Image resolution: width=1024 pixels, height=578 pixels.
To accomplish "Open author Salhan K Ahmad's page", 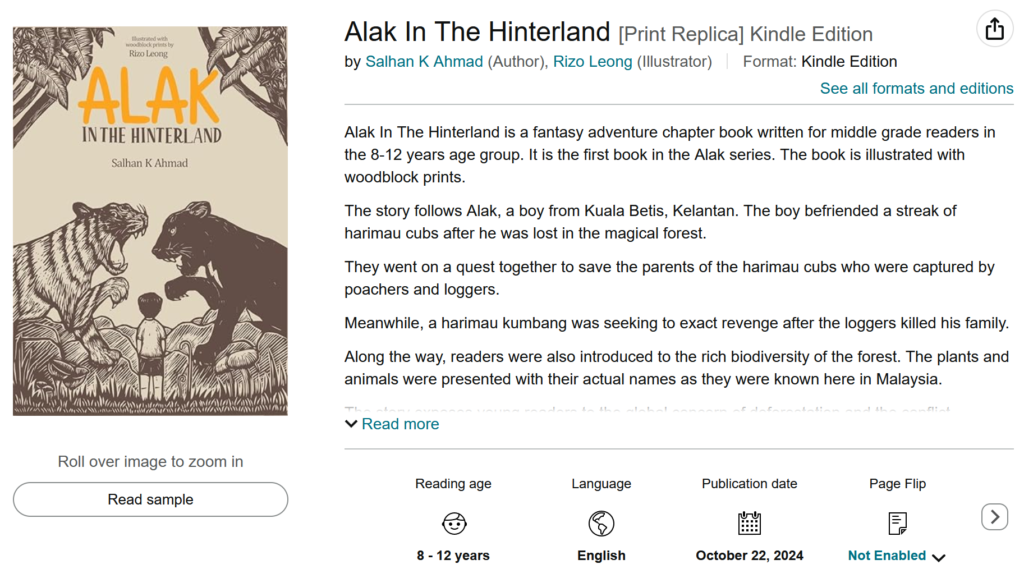I will (424, 61).
